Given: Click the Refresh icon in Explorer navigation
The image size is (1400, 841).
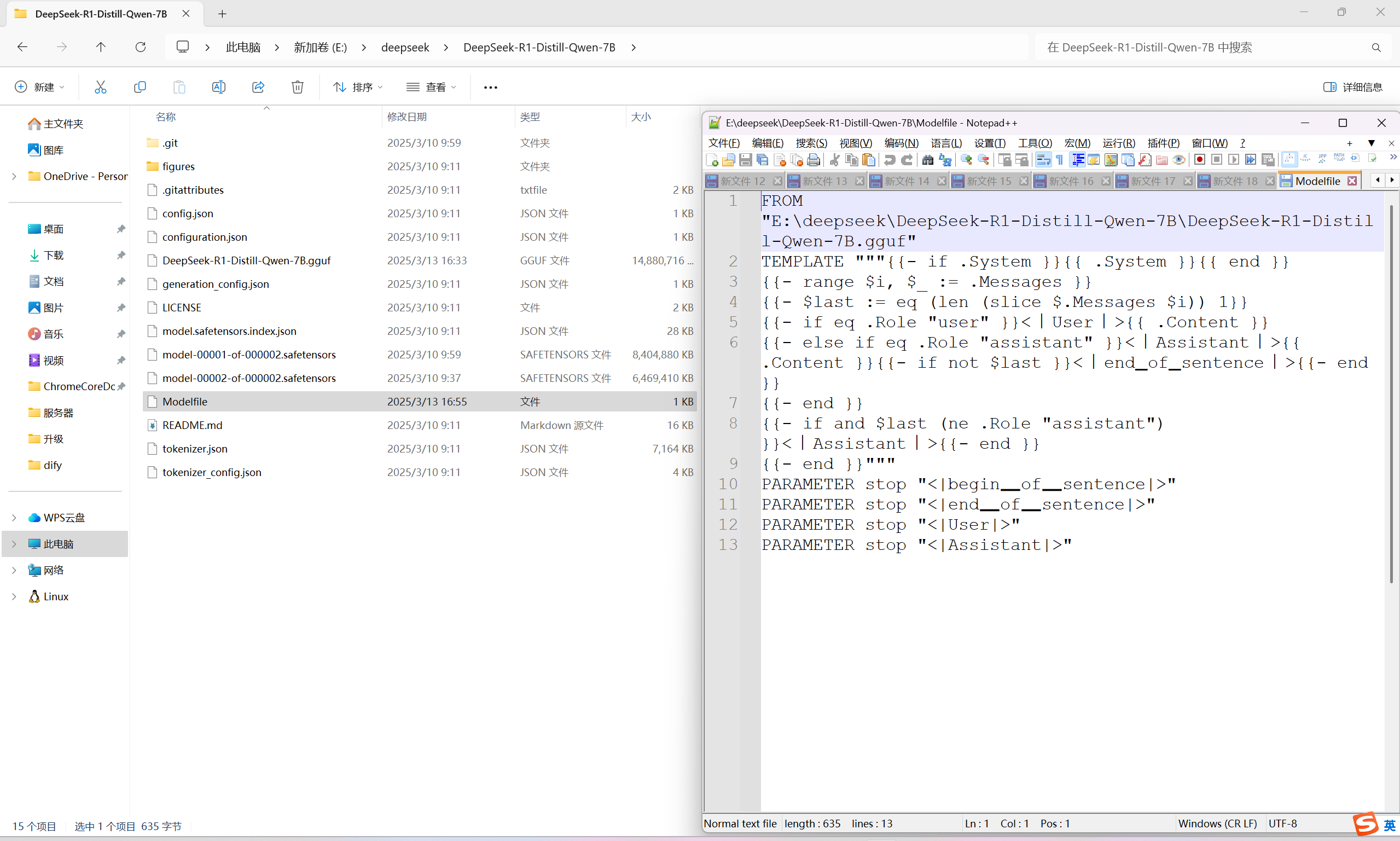Looking at the screenshot, I should [x=141, y=47].
